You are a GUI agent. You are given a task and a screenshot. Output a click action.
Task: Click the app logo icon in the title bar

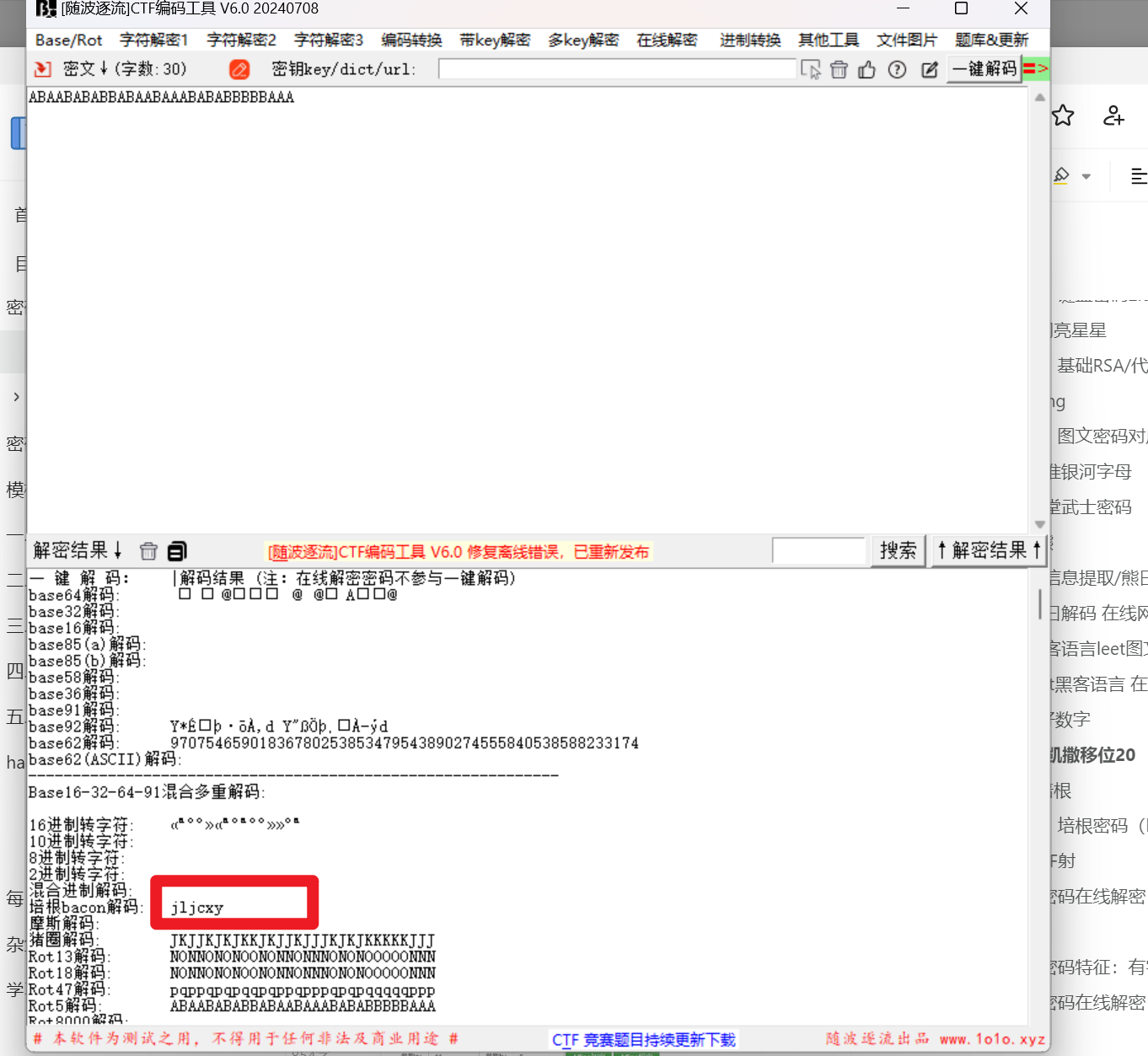click(x=46, y=9)
